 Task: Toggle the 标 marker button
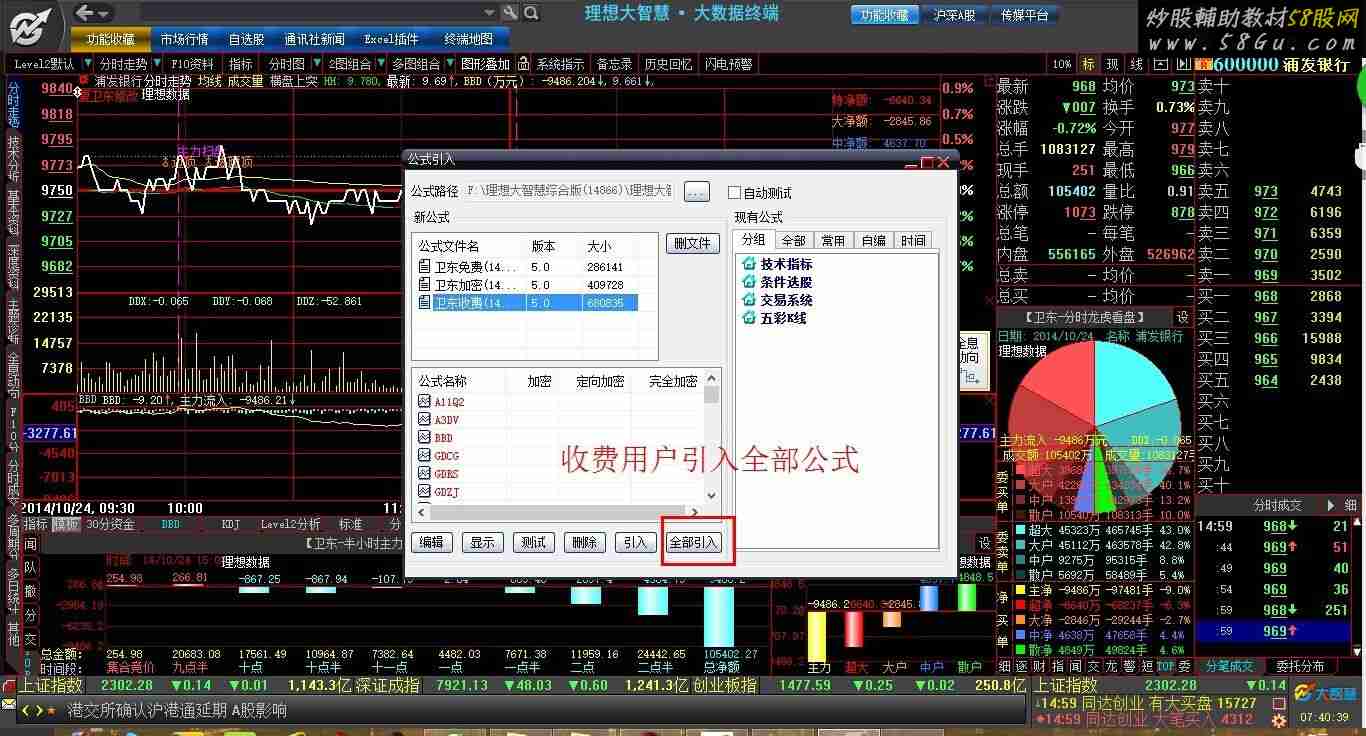click(x=1088, y=64)
